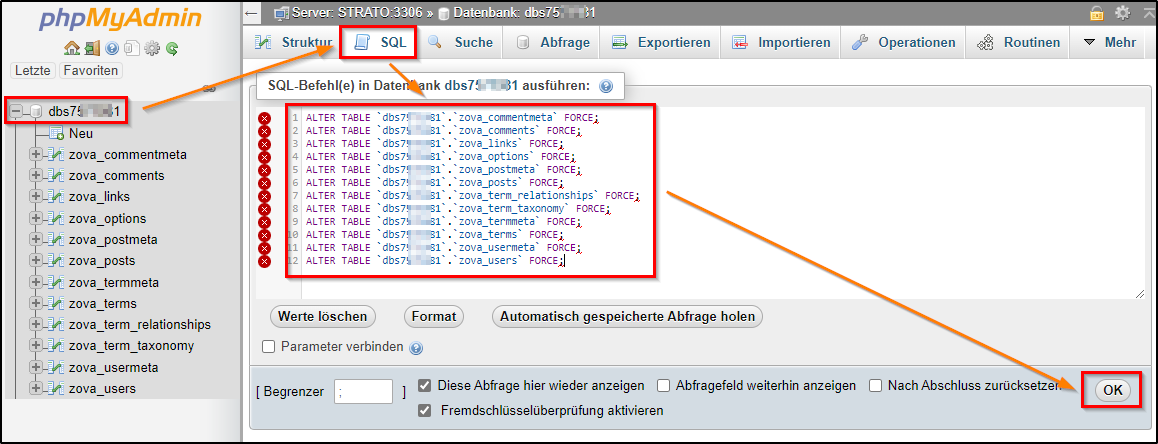This screenshot has height=444, width=1158.
Task: Open the Suche tab
Action: coord(460,43)
